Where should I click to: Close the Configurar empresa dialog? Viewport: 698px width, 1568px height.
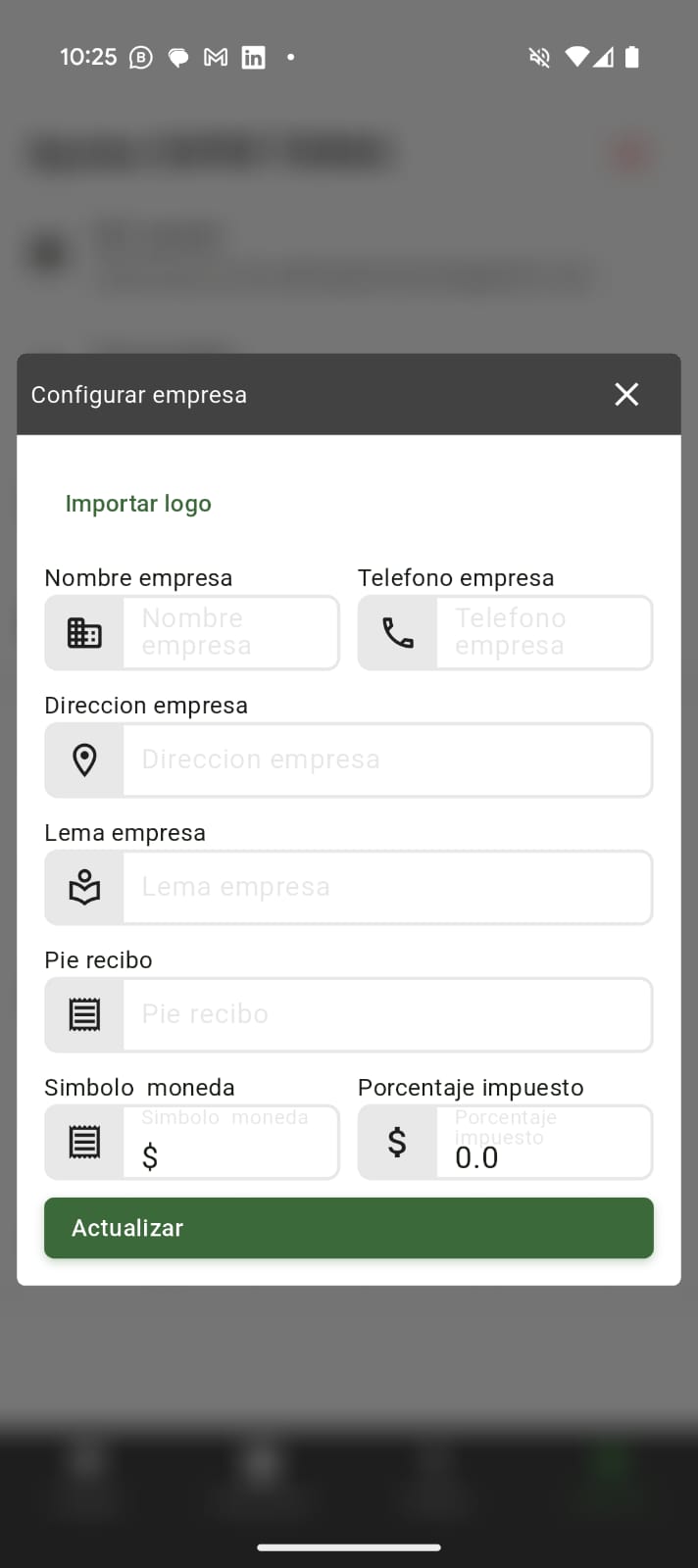pos(626,394)
